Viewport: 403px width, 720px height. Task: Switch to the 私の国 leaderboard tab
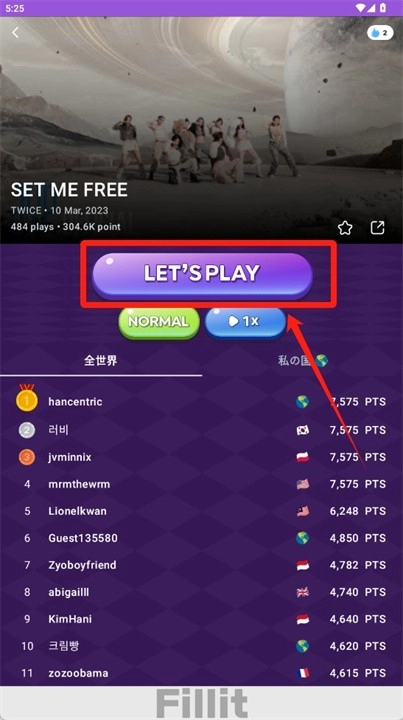(302, 360)
